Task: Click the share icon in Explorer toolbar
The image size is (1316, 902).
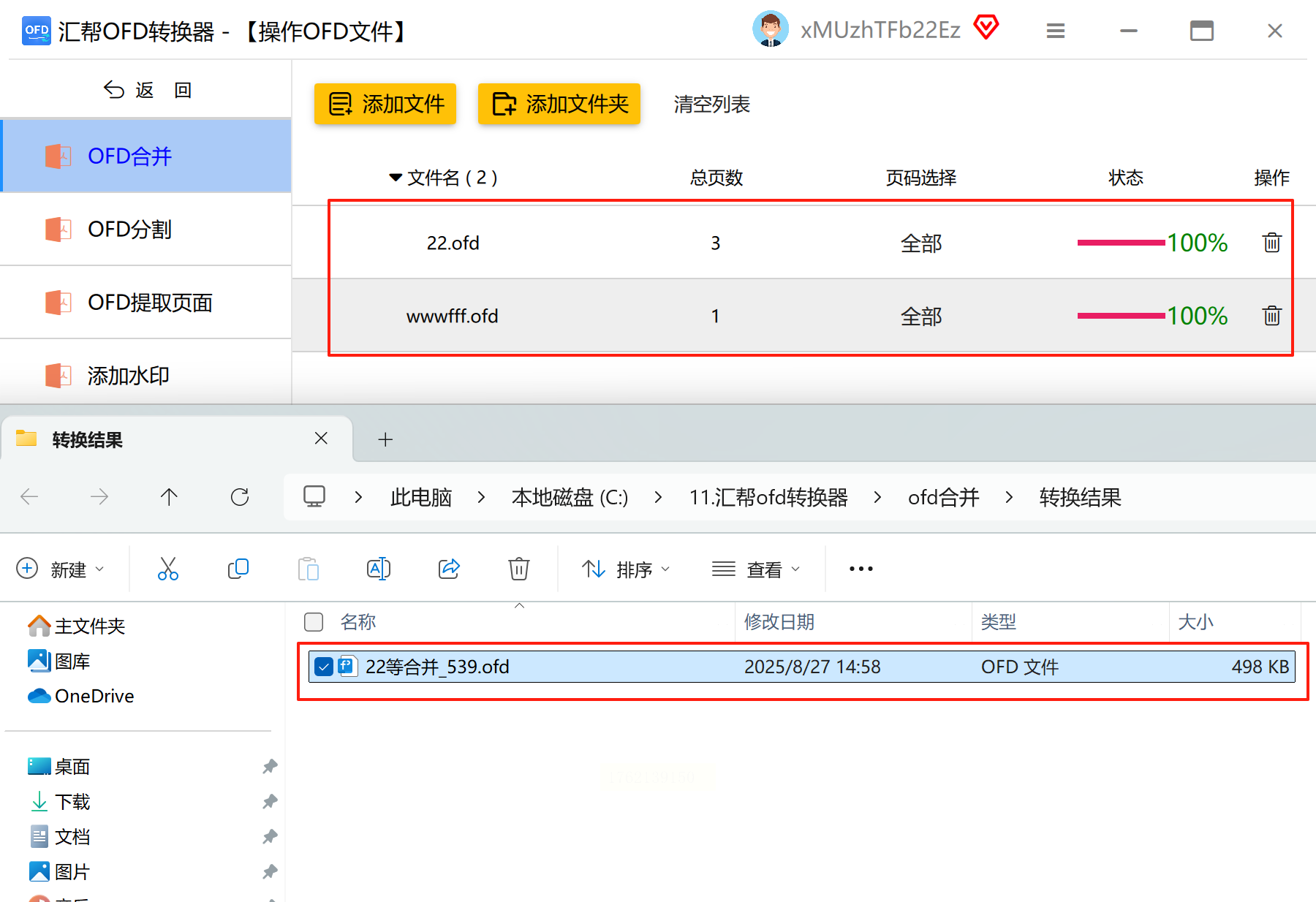Action: point(448,569)
